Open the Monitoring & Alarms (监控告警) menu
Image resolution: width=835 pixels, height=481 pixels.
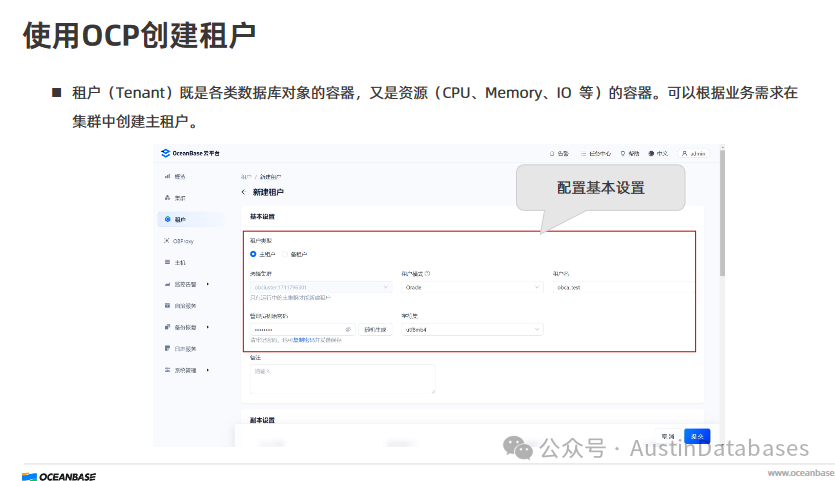(181, 284)
